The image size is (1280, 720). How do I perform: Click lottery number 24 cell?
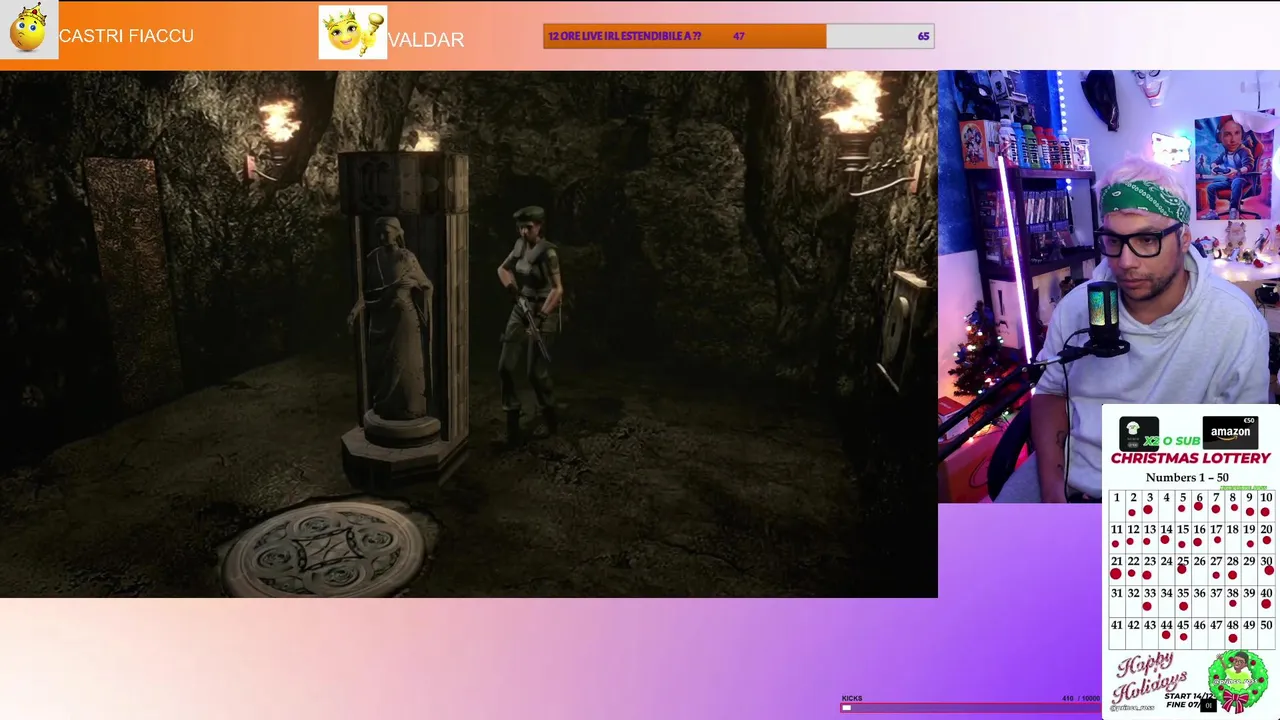1166,568
